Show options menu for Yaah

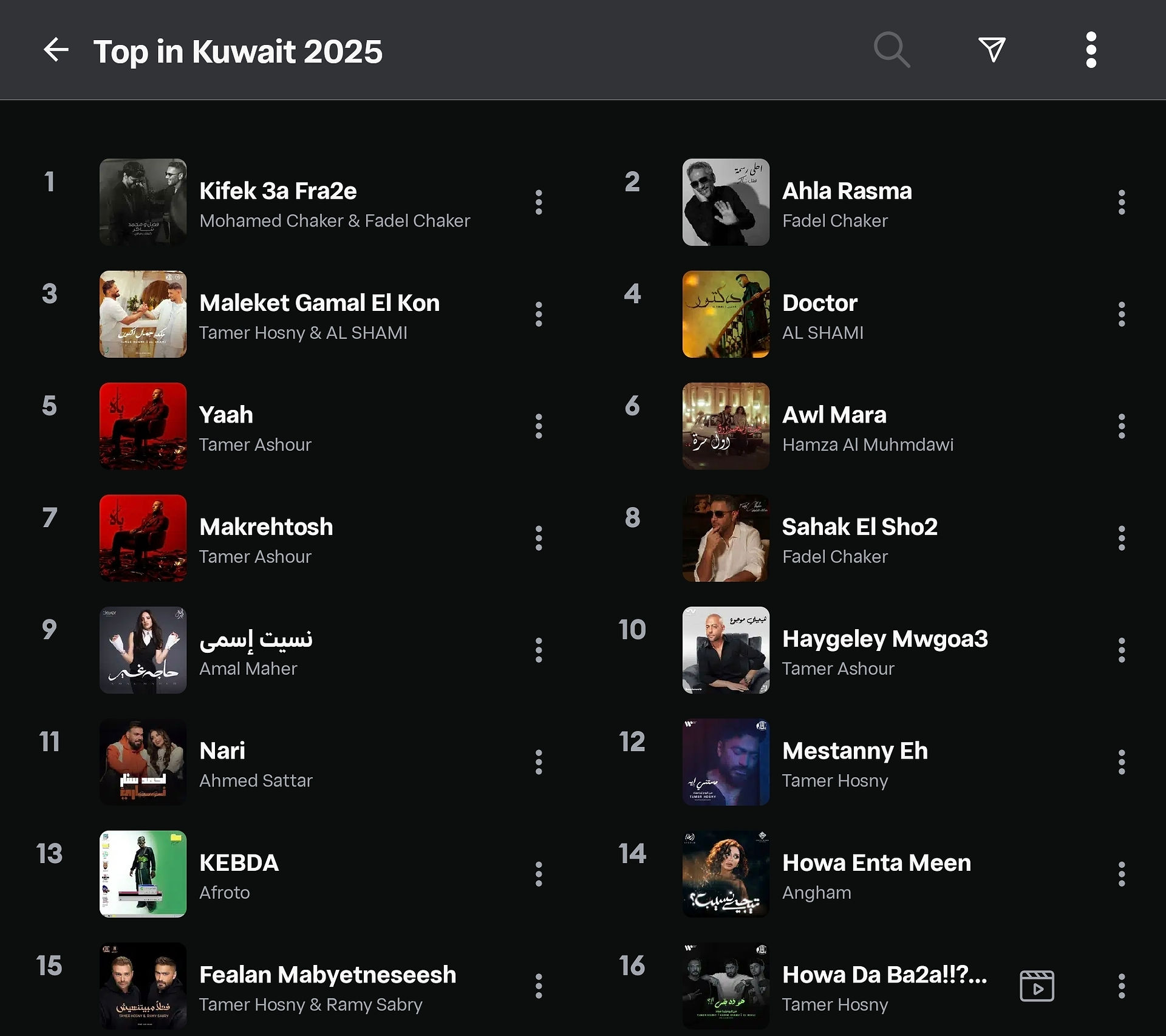pyautogui.click(x=539, y=426)
